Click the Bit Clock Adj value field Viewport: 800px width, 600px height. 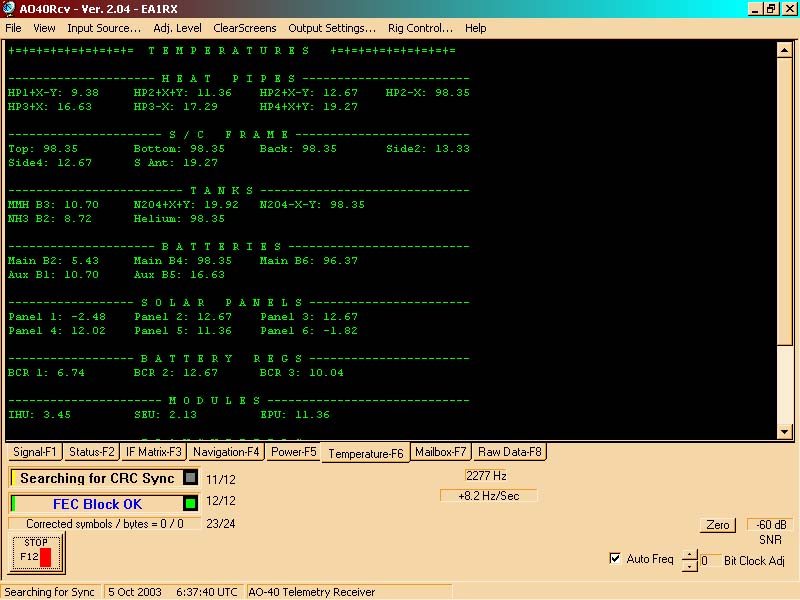tap(709, 561)
